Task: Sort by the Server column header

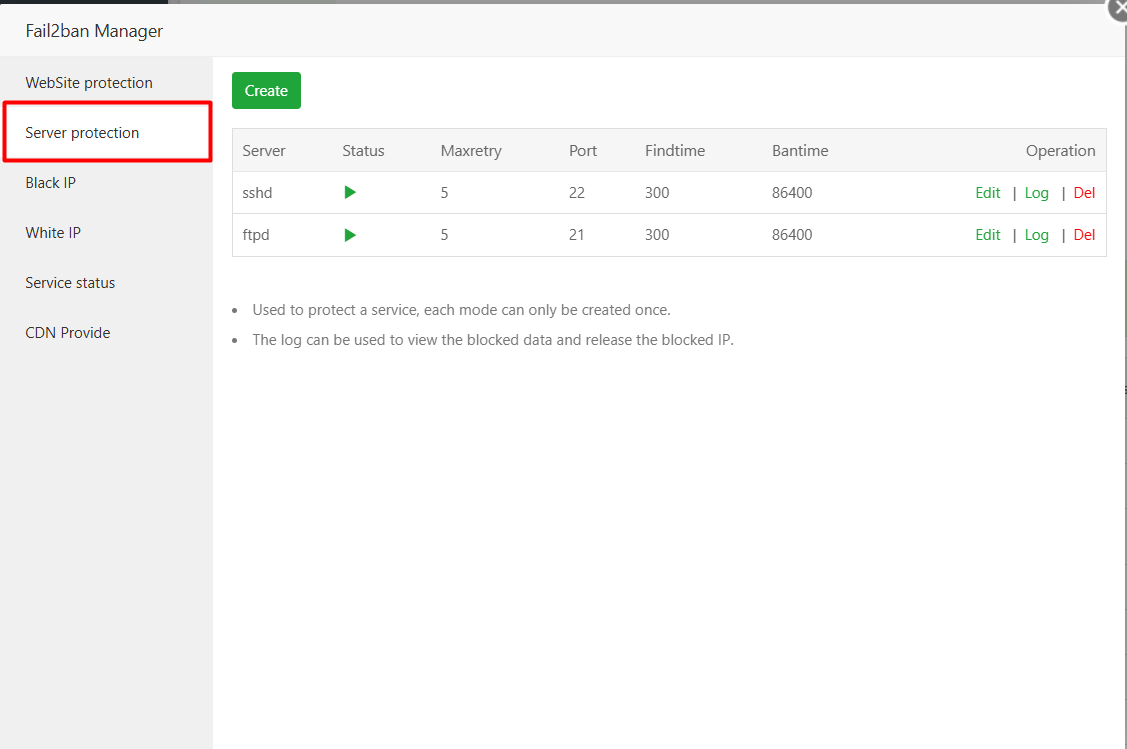Action: pyautogui.click(x=263, y=150)
